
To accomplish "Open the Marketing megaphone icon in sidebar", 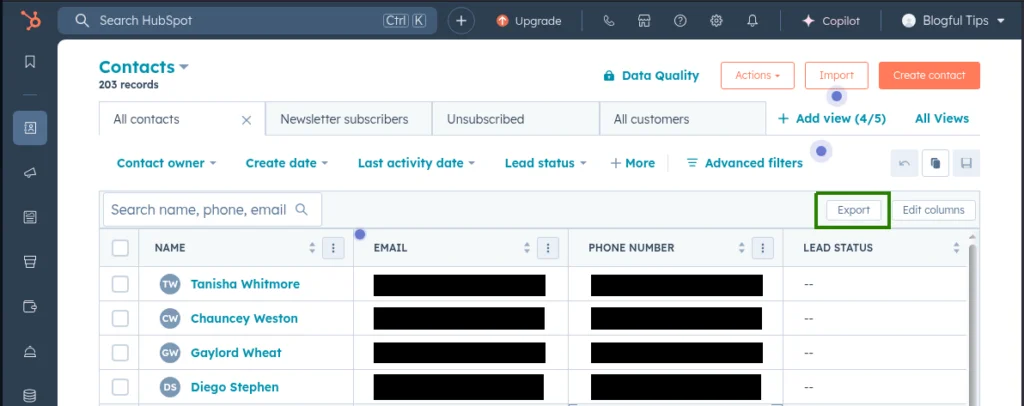I will click(x=30, y=173).
